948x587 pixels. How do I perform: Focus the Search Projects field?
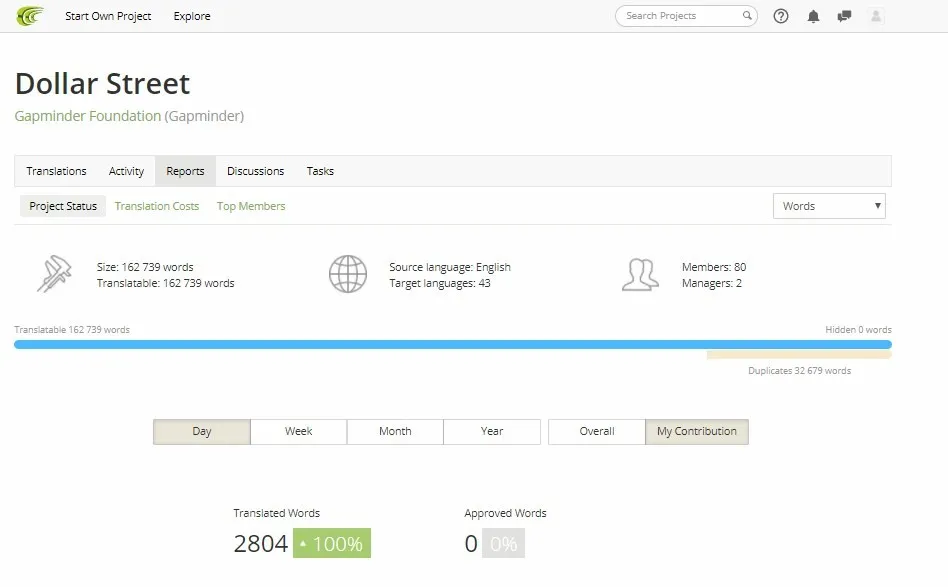click(x=686, y=16)
